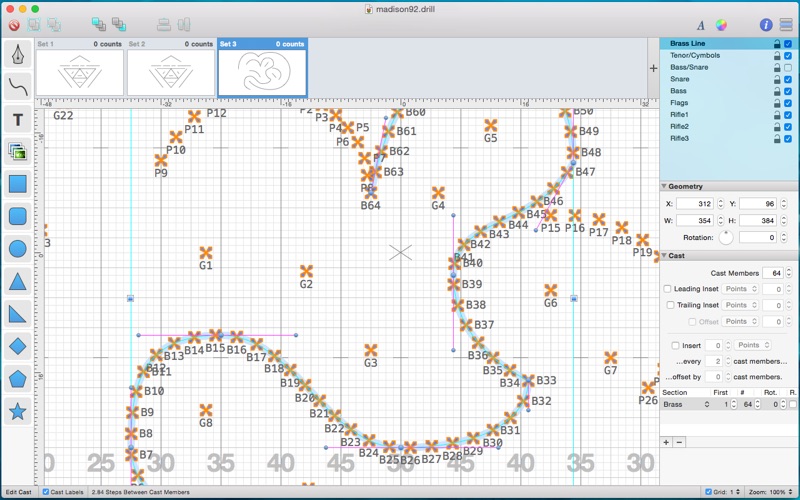Click the Cast Members stepper
Viewport: 800px width, 500px height.
click(x=789, y=273)
